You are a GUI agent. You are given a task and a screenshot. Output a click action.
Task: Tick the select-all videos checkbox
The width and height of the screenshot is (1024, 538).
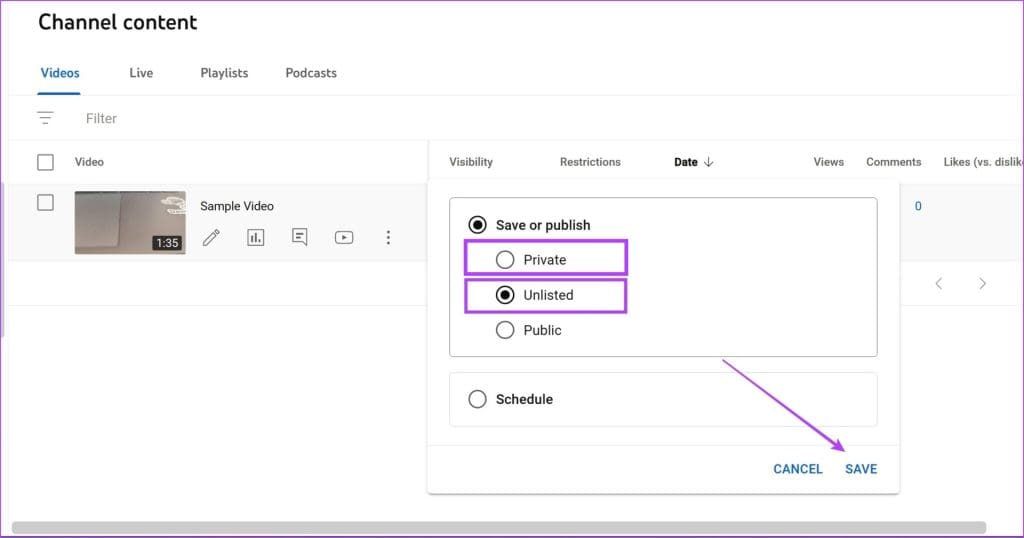(x=45, y=162)
